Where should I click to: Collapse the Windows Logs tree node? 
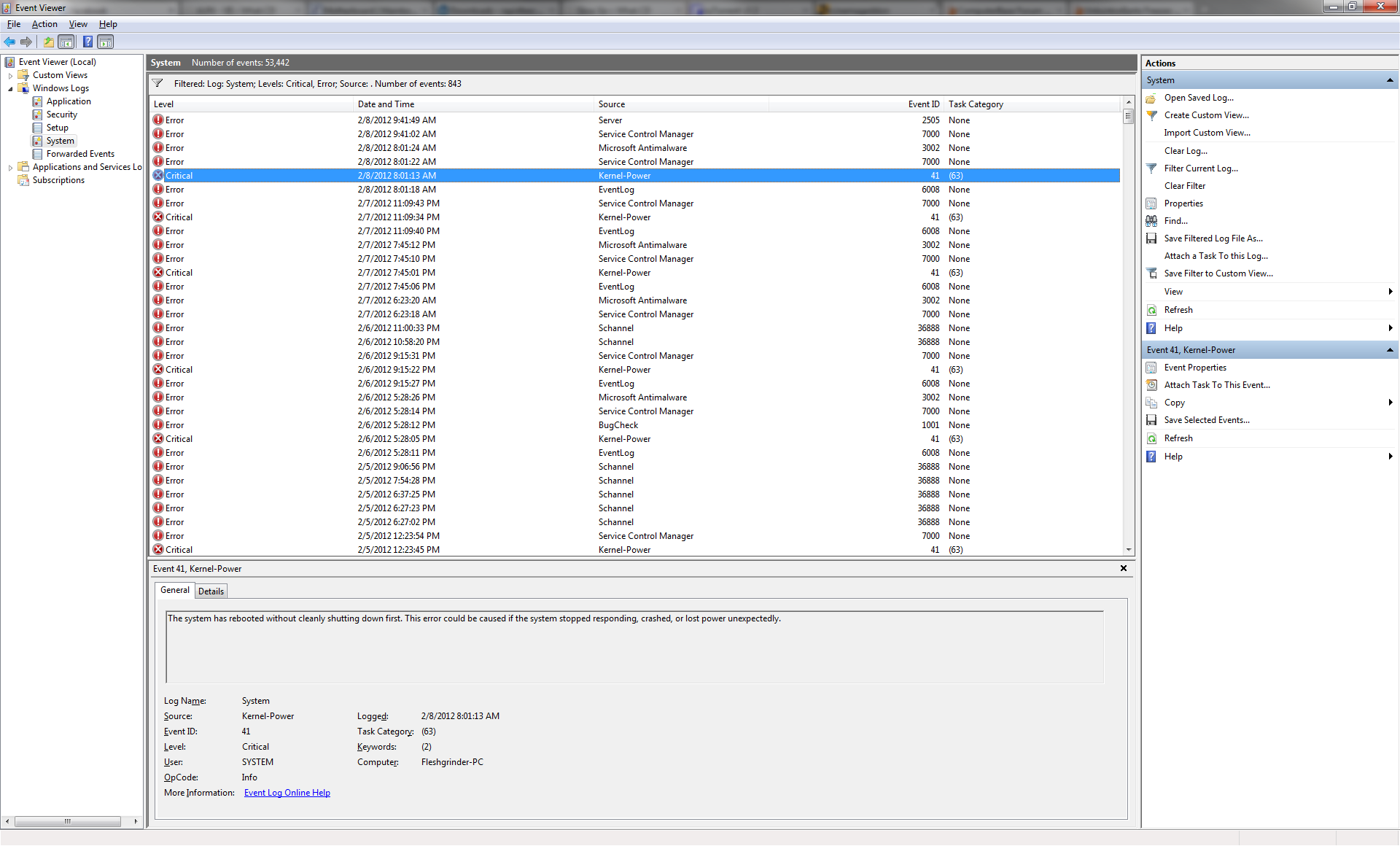click(10, 88)
